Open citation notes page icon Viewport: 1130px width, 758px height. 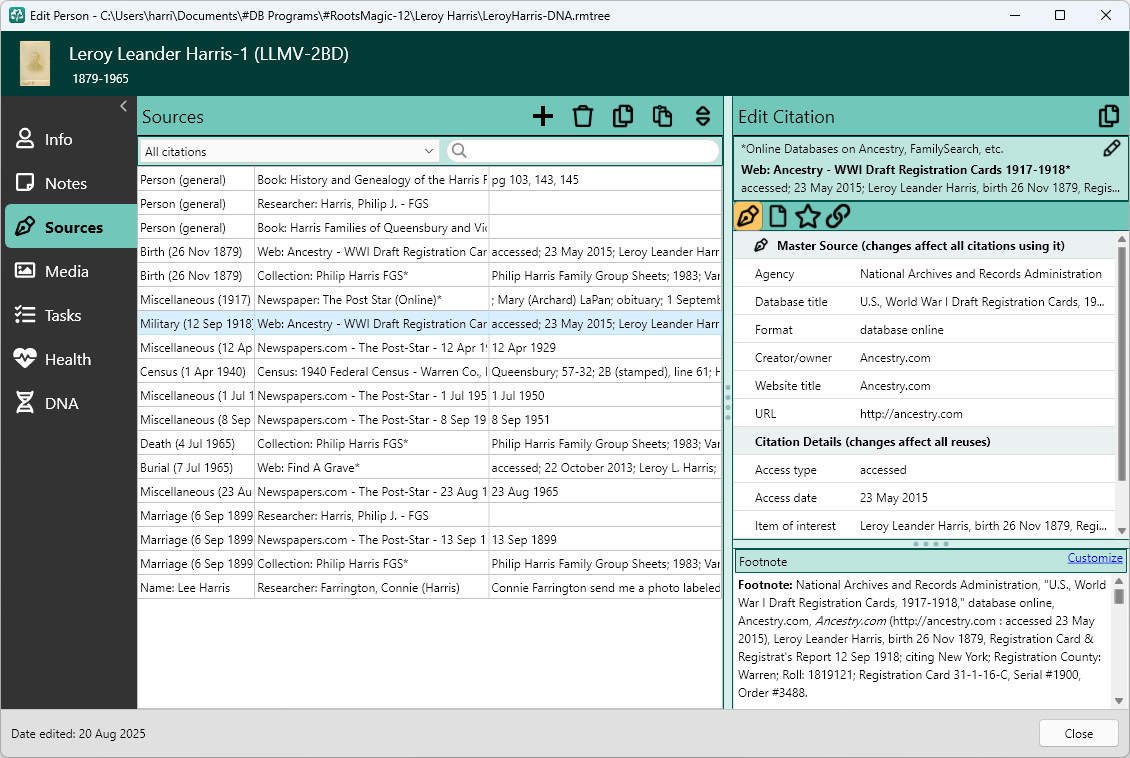[x=778, y=215]
